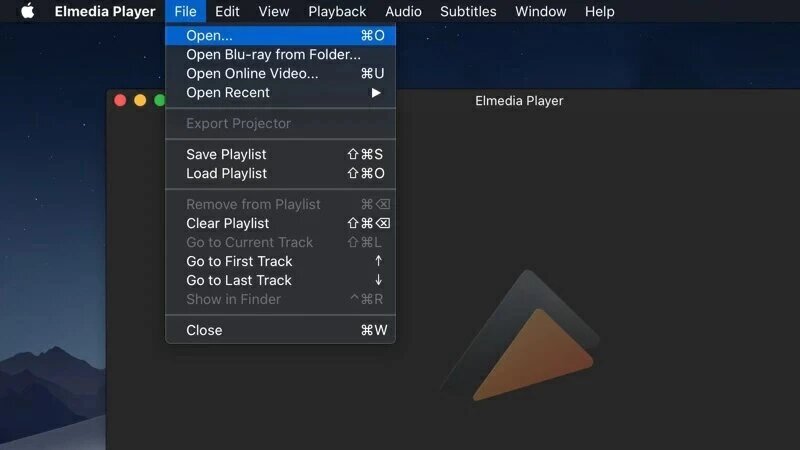The image size is (800, 450).
Task: Open the View menu
Action: click(273, 11)
